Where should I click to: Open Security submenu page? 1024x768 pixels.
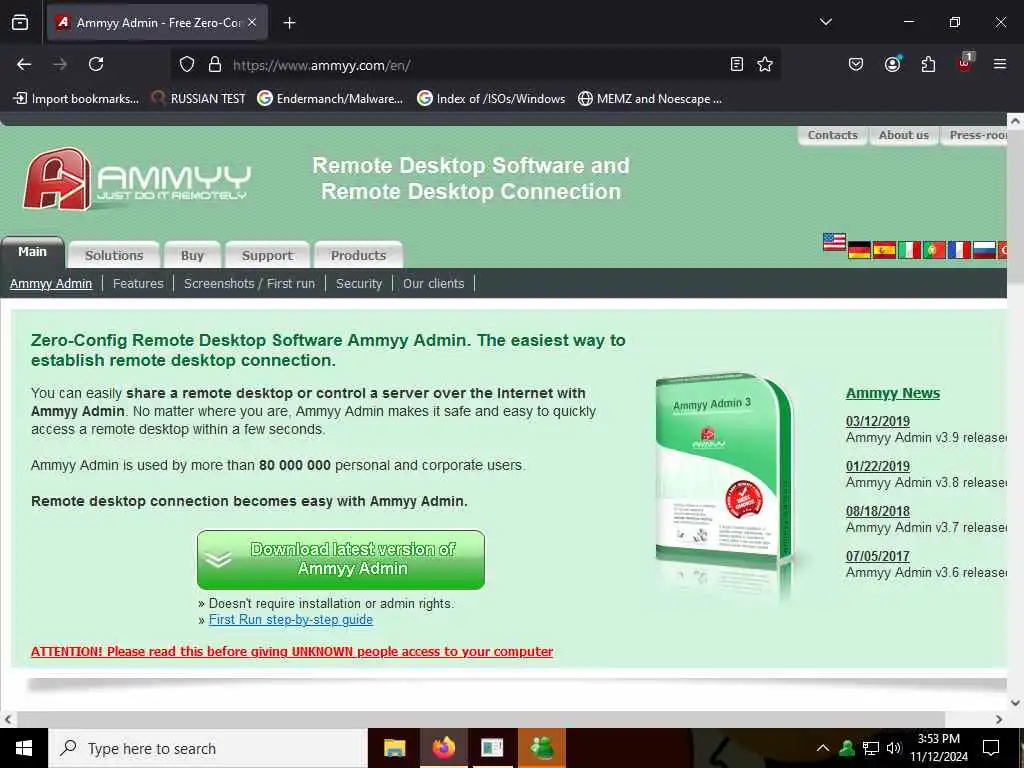coord(359,283)
